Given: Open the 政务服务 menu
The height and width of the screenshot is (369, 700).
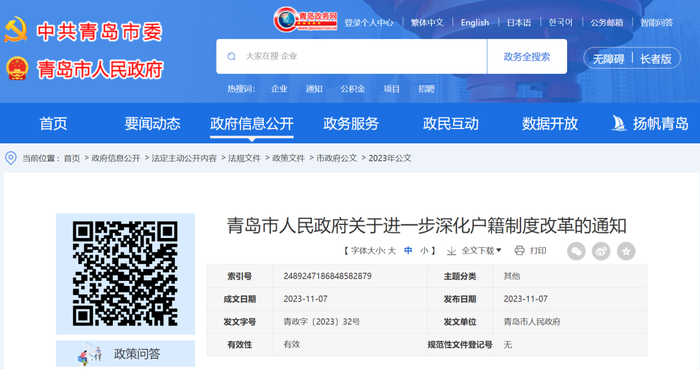Looking at the screenshot, I should click(x=351, y=124).
